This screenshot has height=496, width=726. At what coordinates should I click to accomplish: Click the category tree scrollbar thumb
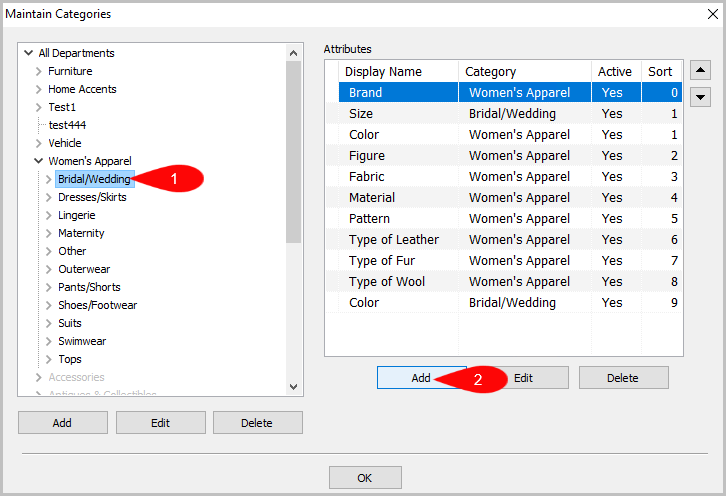(x=293, y=152)
